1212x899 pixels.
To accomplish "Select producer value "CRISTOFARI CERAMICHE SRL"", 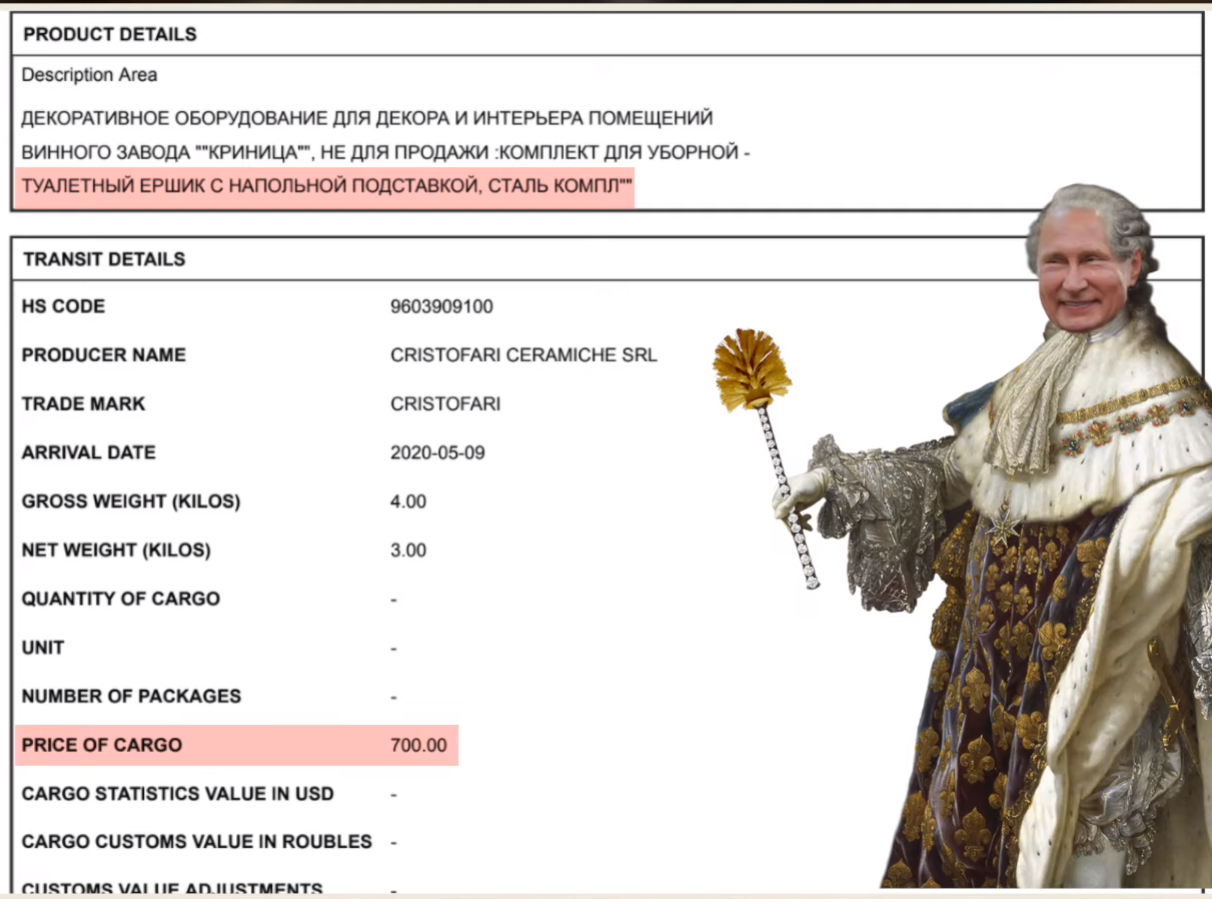I will click(524, 355).
